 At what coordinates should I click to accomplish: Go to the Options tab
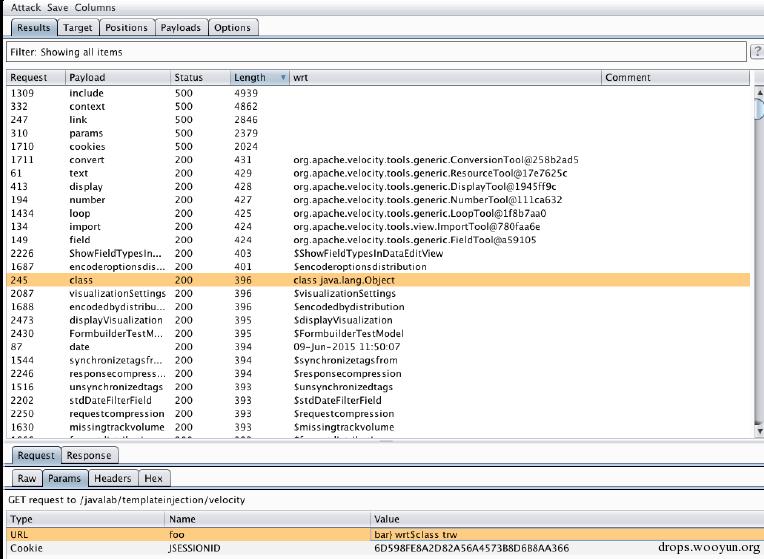click(x=232, y=27)
